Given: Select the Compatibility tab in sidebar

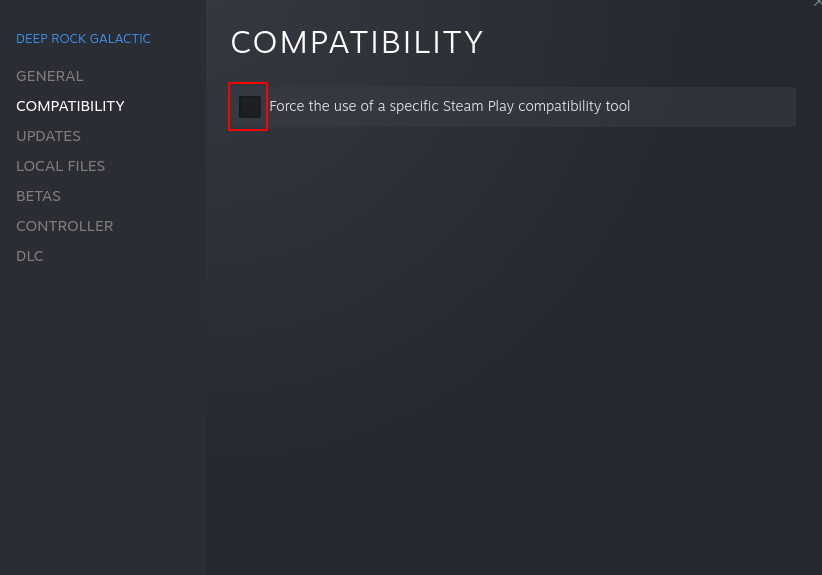Looking at the screenshot, I should 70,106.
